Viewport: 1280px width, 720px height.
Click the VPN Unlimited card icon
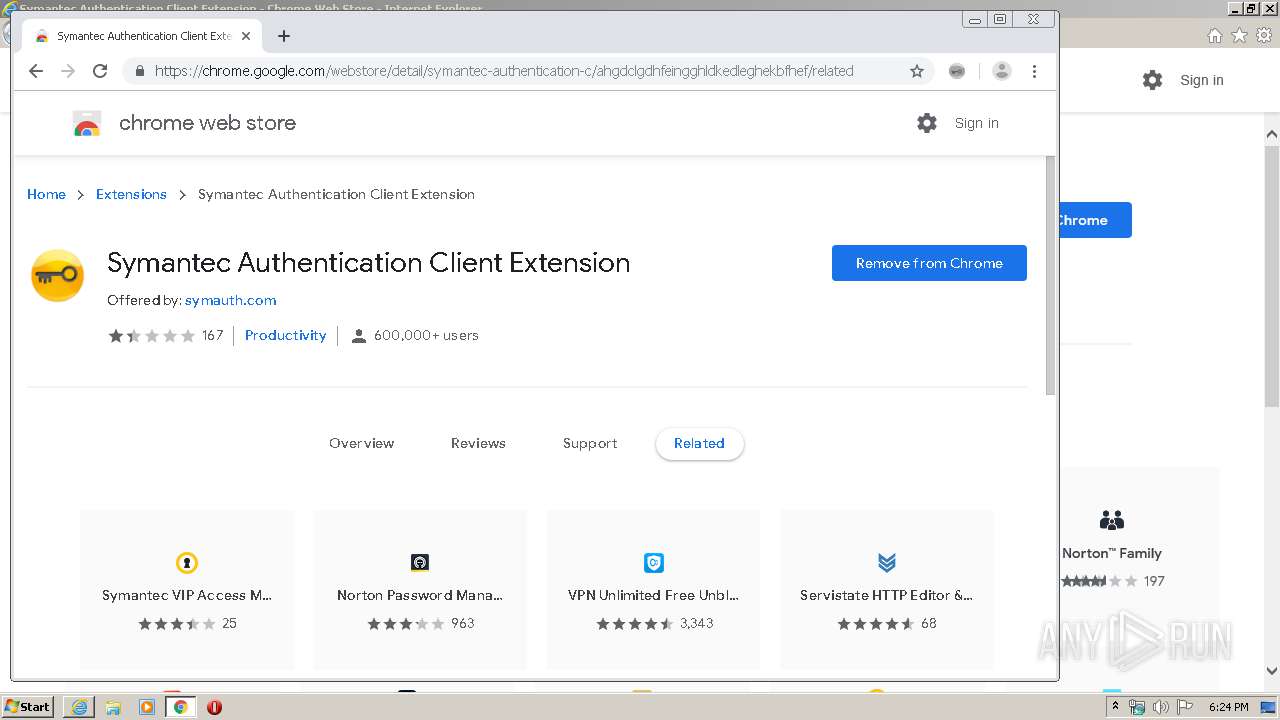[654, 562]
